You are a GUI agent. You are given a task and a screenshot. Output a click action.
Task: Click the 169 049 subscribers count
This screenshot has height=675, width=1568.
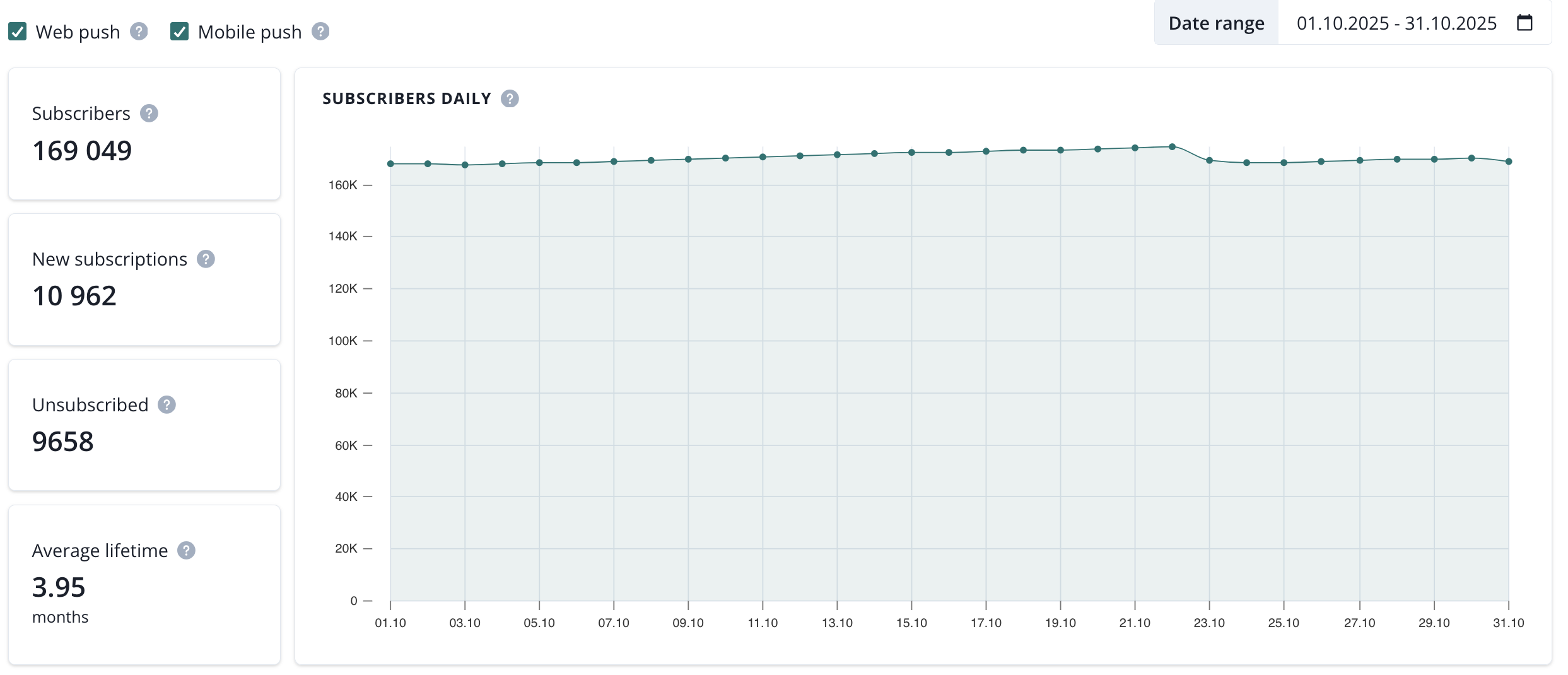pyautogui.click(x=82, y=151)
